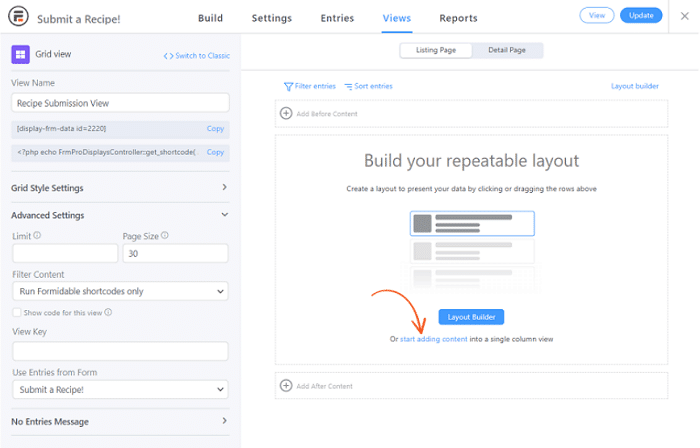Click the code brackets icon by Switch to Classic
Image resolution: width=700 pixels, height=448 pixels.
click(x=168, y=56)
